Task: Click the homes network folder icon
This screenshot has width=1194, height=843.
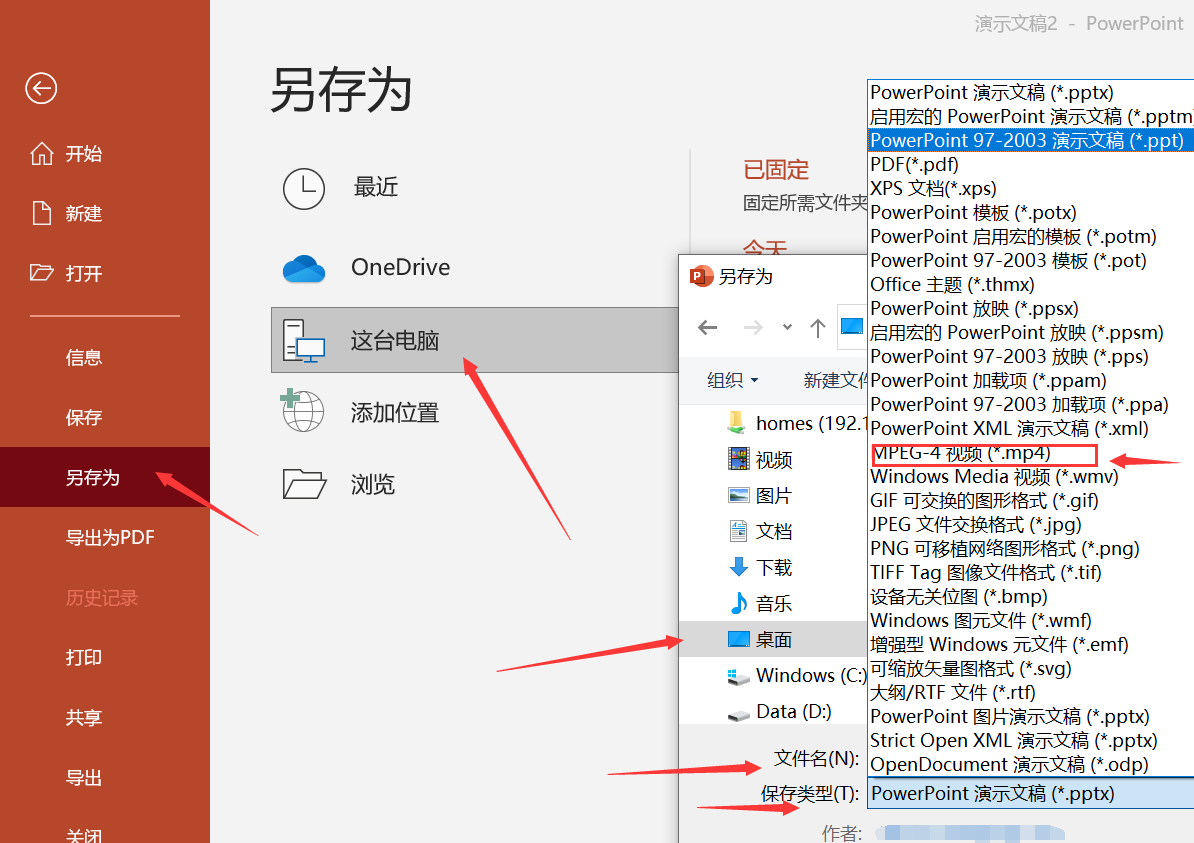Action: click(736, 423)
